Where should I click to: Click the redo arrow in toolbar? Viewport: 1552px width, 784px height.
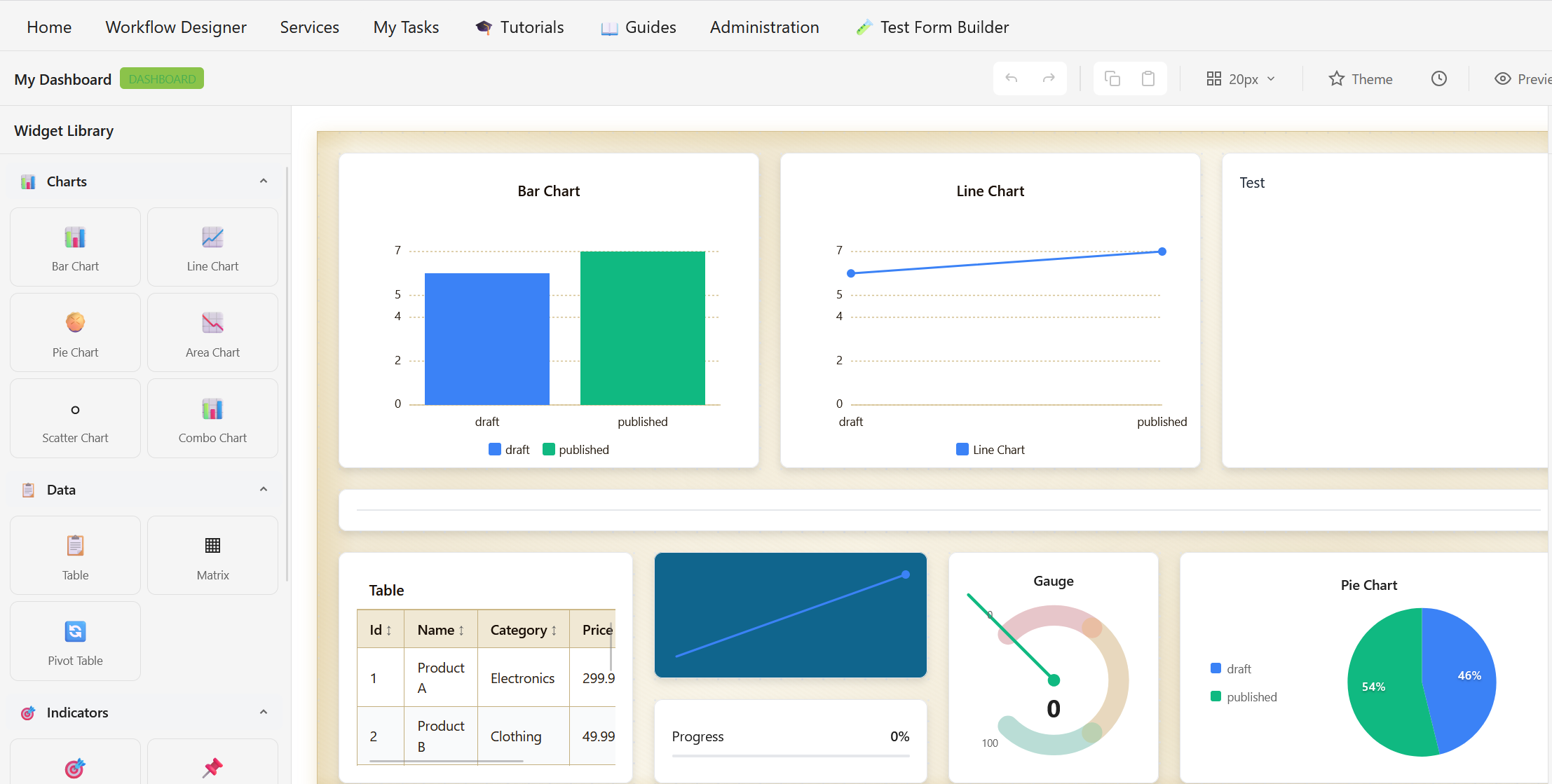[x=1049, y=78]
